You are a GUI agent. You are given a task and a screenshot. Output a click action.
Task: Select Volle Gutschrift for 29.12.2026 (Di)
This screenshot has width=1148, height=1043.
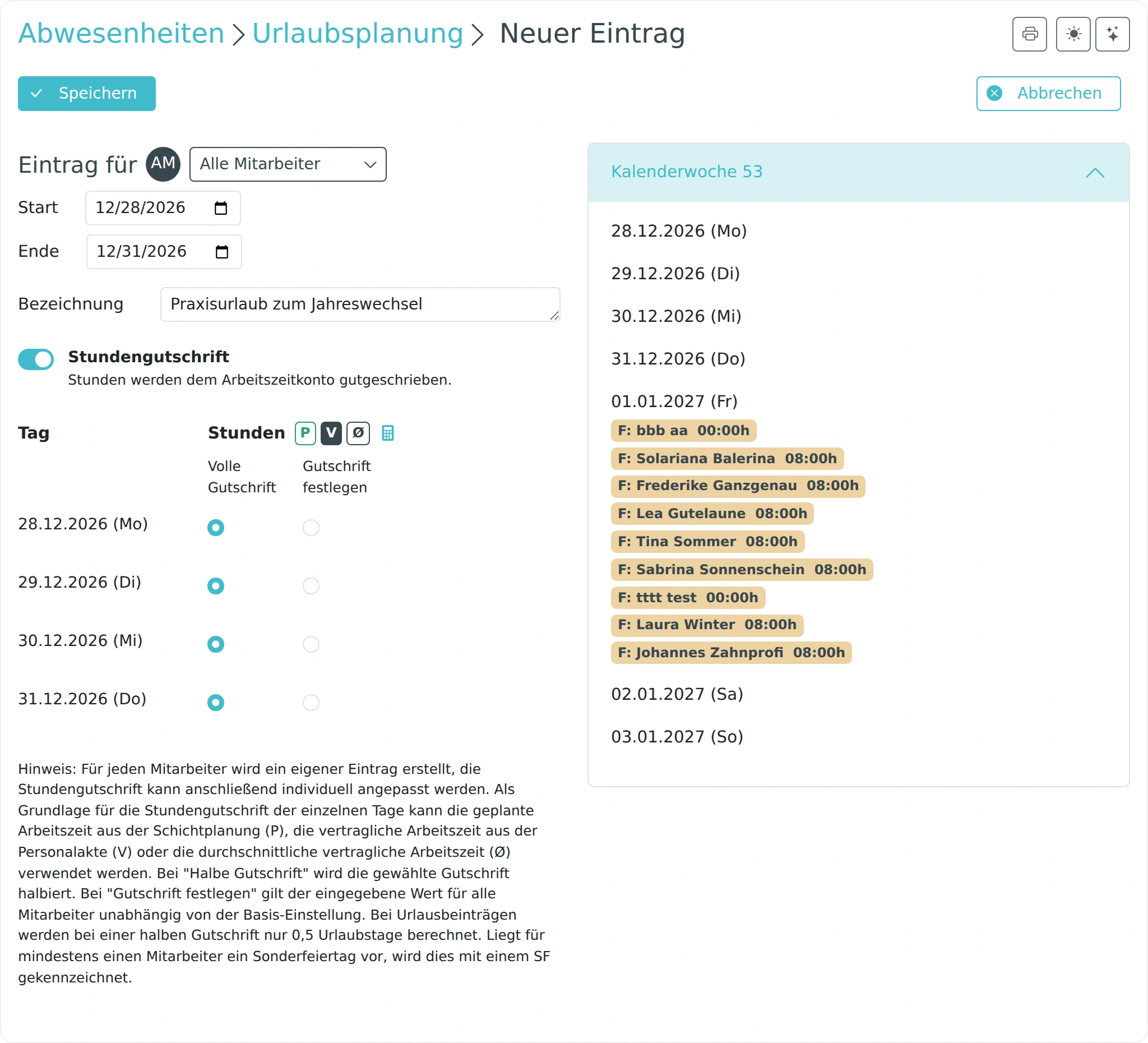216,585
